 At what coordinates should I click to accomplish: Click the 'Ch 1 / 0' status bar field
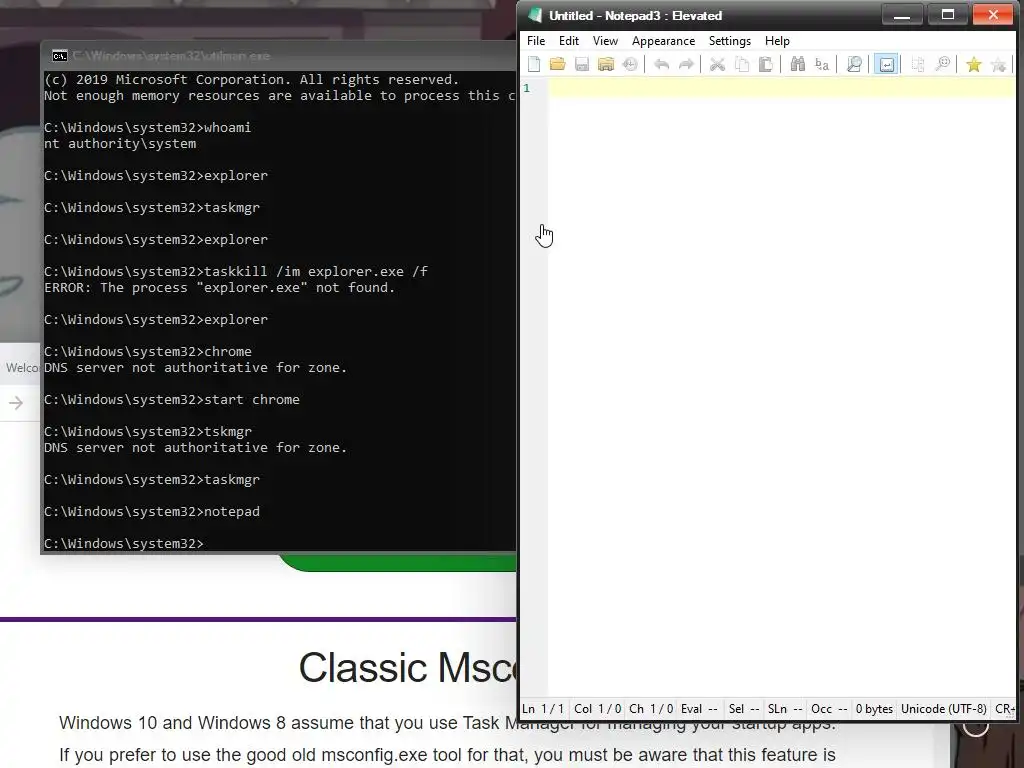point(651,709)
